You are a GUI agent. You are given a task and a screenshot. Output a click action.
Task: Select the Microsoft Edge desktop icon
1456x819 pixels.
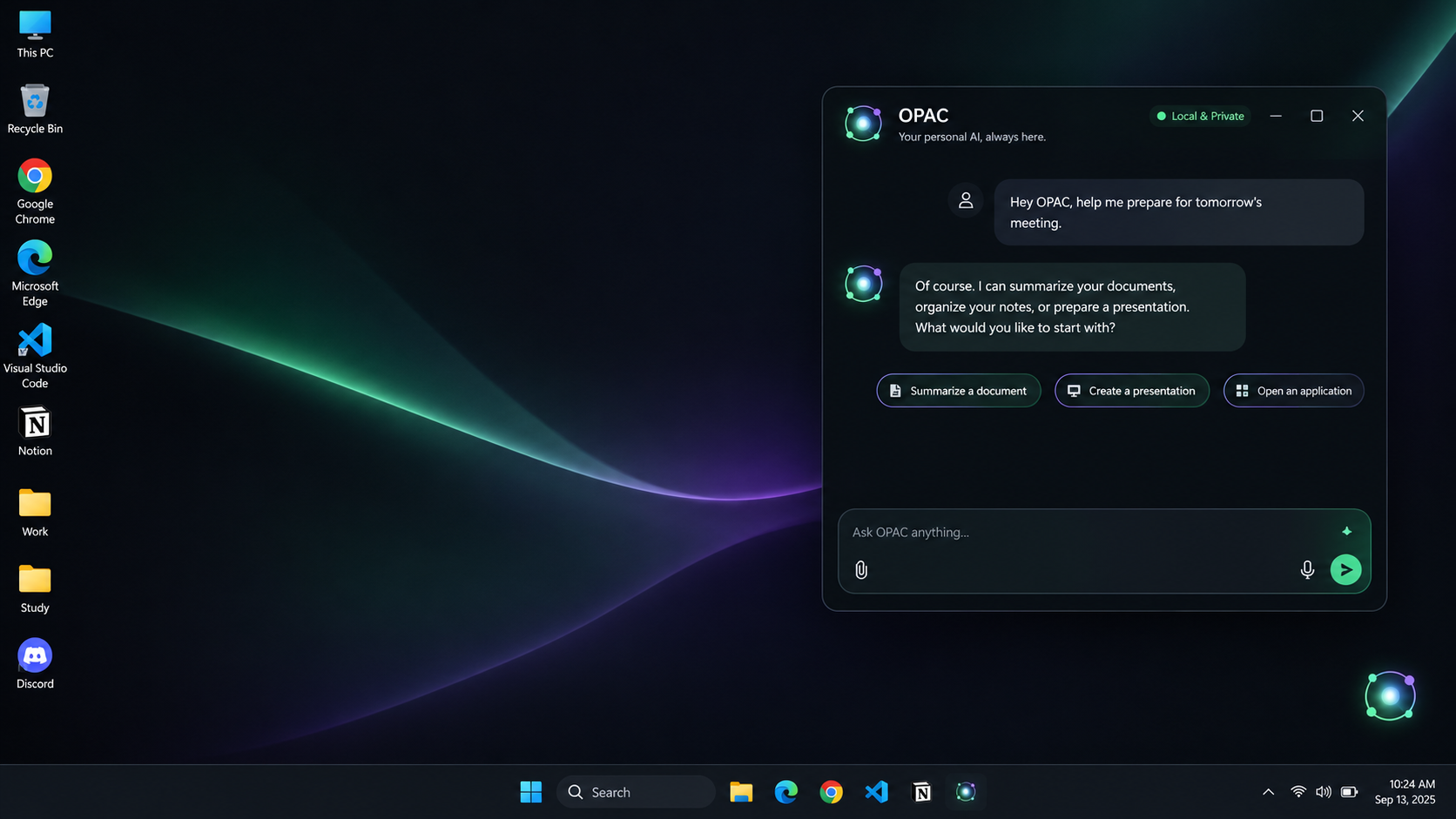35,273
